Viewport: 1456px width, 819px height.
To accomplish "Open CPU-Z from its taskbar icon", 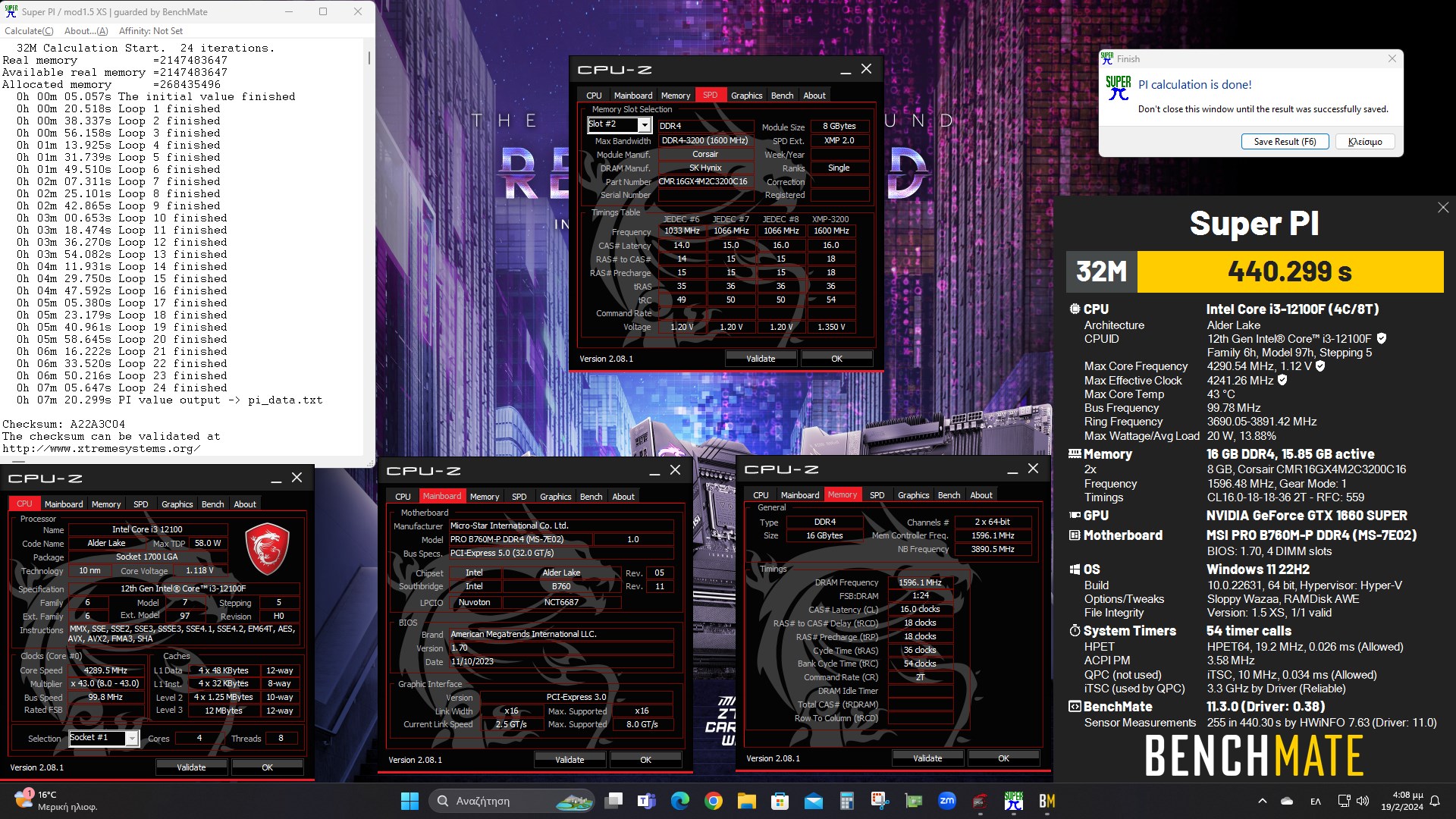I will click(981, 801).
